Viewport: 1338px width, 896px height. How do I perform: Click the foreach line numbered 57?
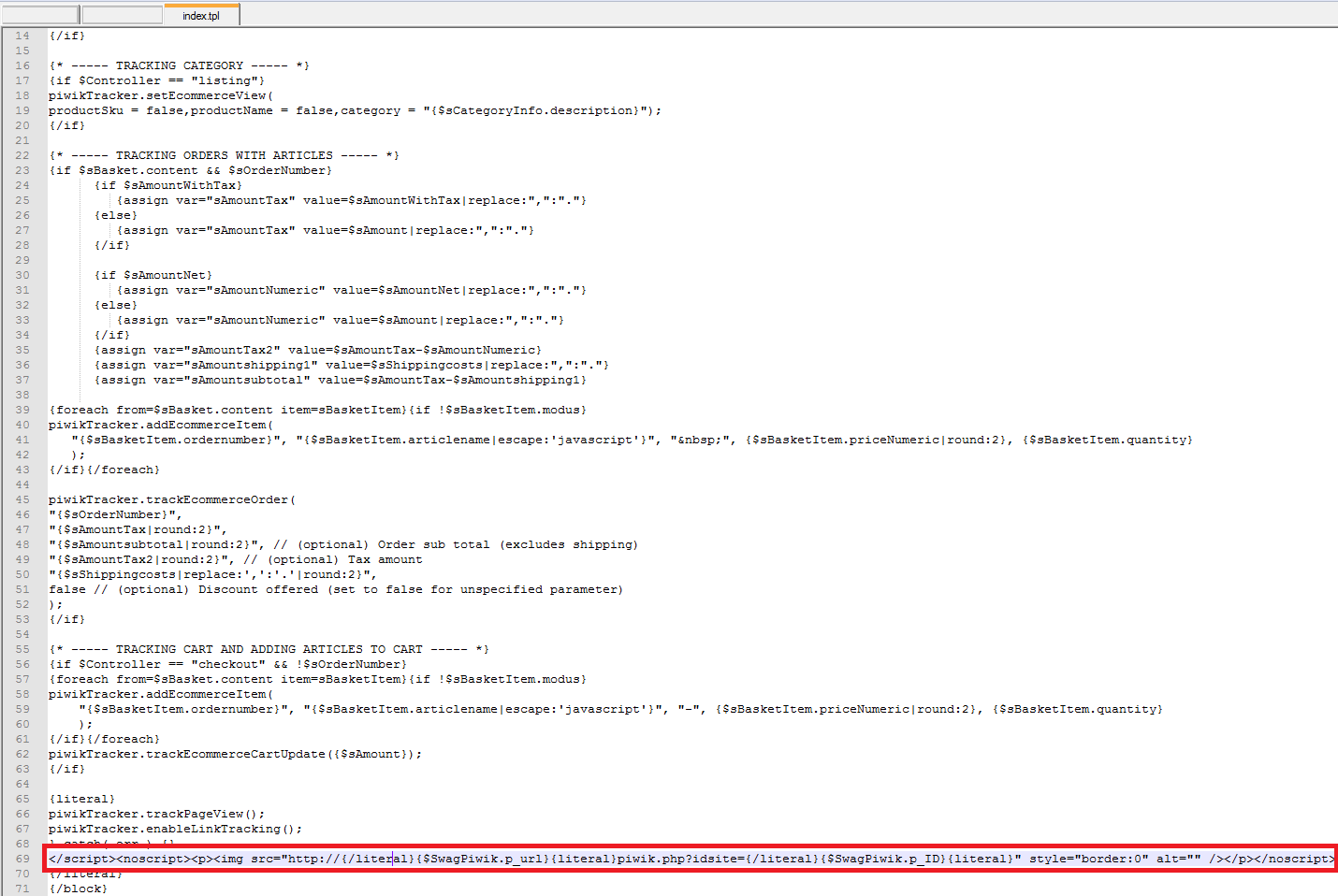[x=318, y=679]
